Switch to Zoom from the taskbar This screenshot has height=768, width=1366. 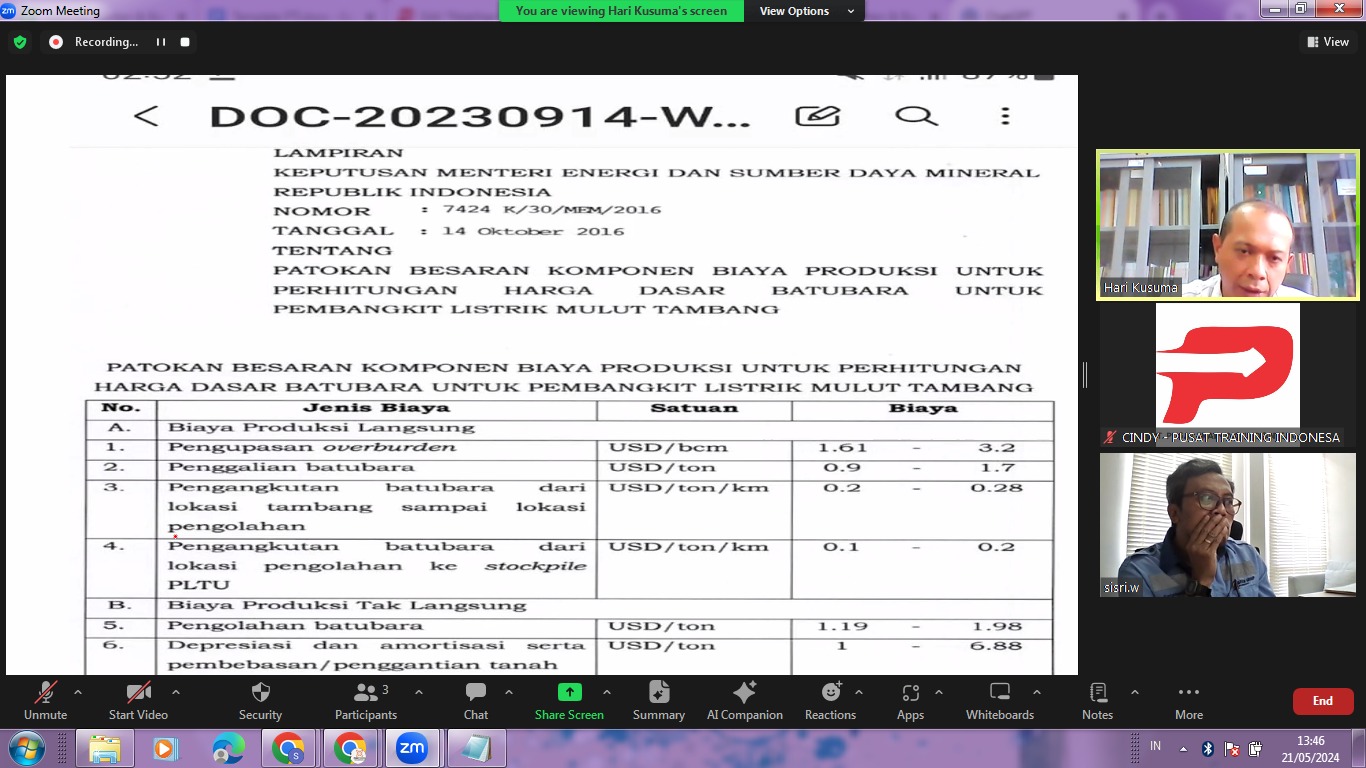coord(411,748)
